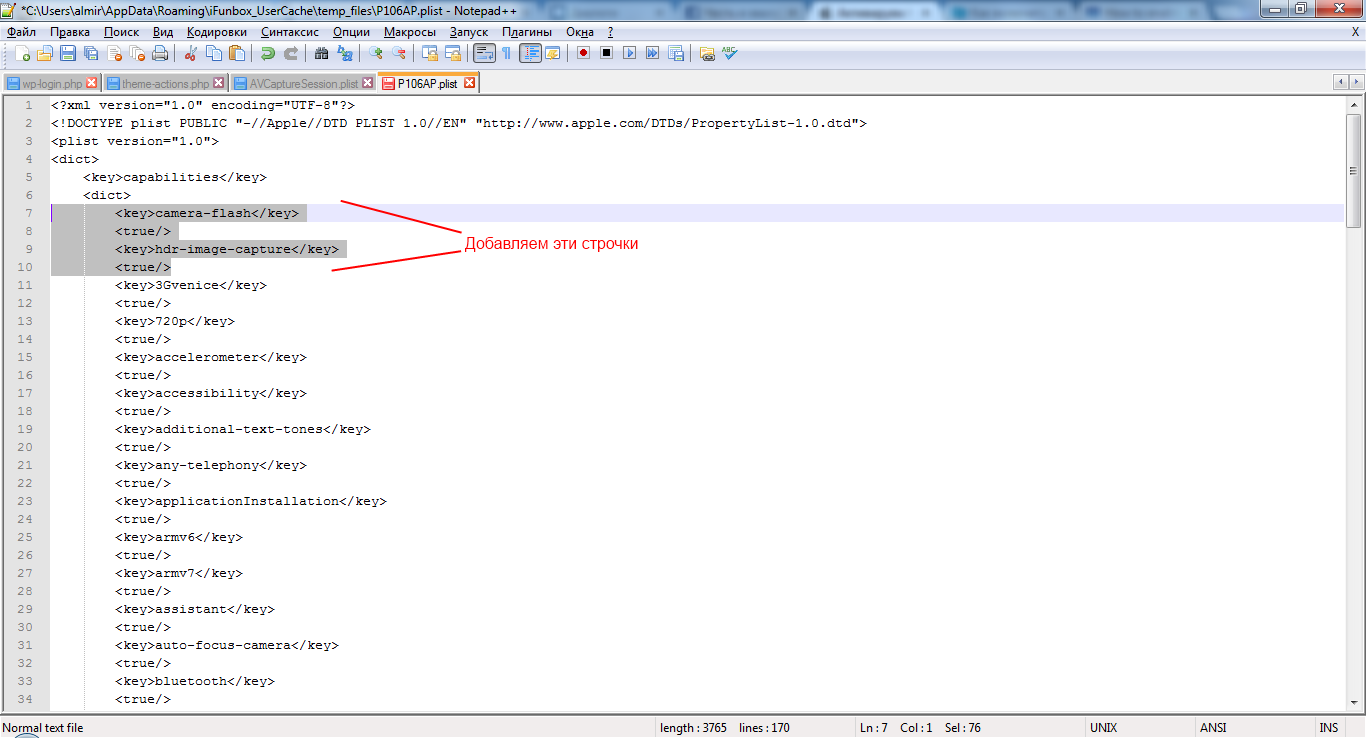Click the INS insert mode indicator
The image size is (1366, 738).
tap(1328, 728)
